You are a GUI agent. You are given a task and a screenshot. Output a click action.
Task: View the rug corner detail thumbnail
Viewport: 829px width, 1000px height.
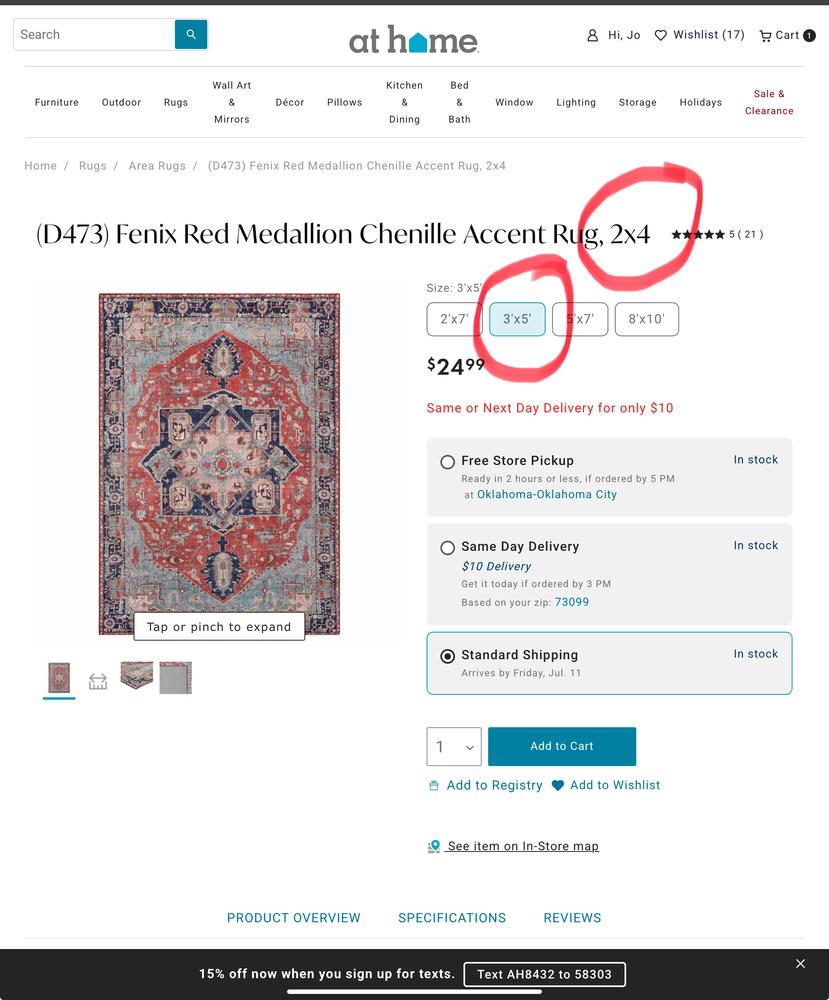(x=136, y=675)
